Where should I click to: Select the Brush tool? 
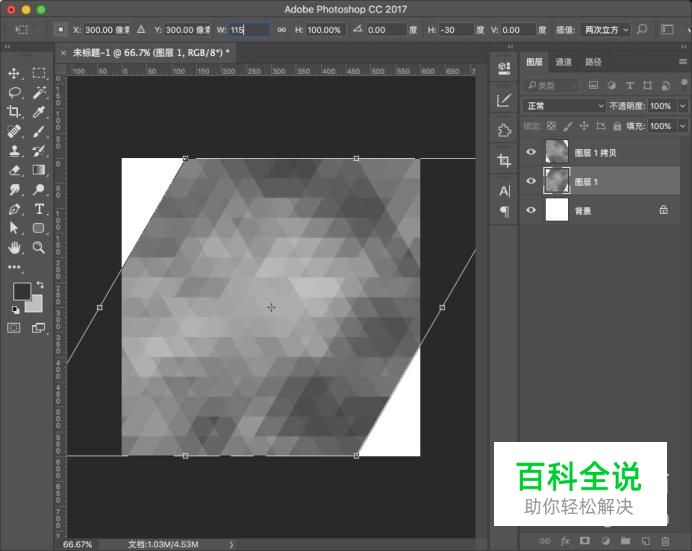pos(39,131)
